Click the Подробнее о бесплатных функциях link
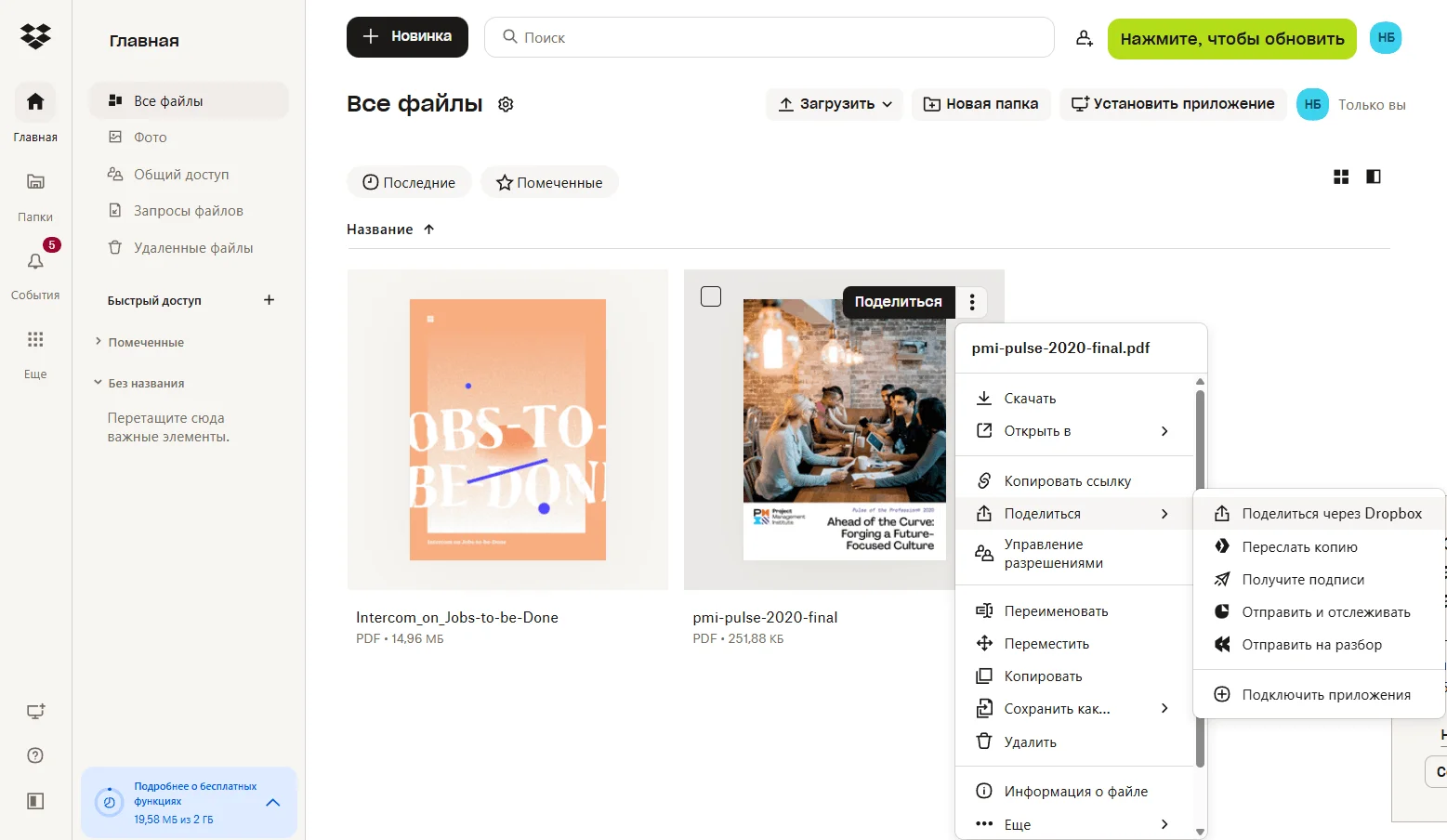The height and width of the screenshot is (840, 1447). [195, 794]
